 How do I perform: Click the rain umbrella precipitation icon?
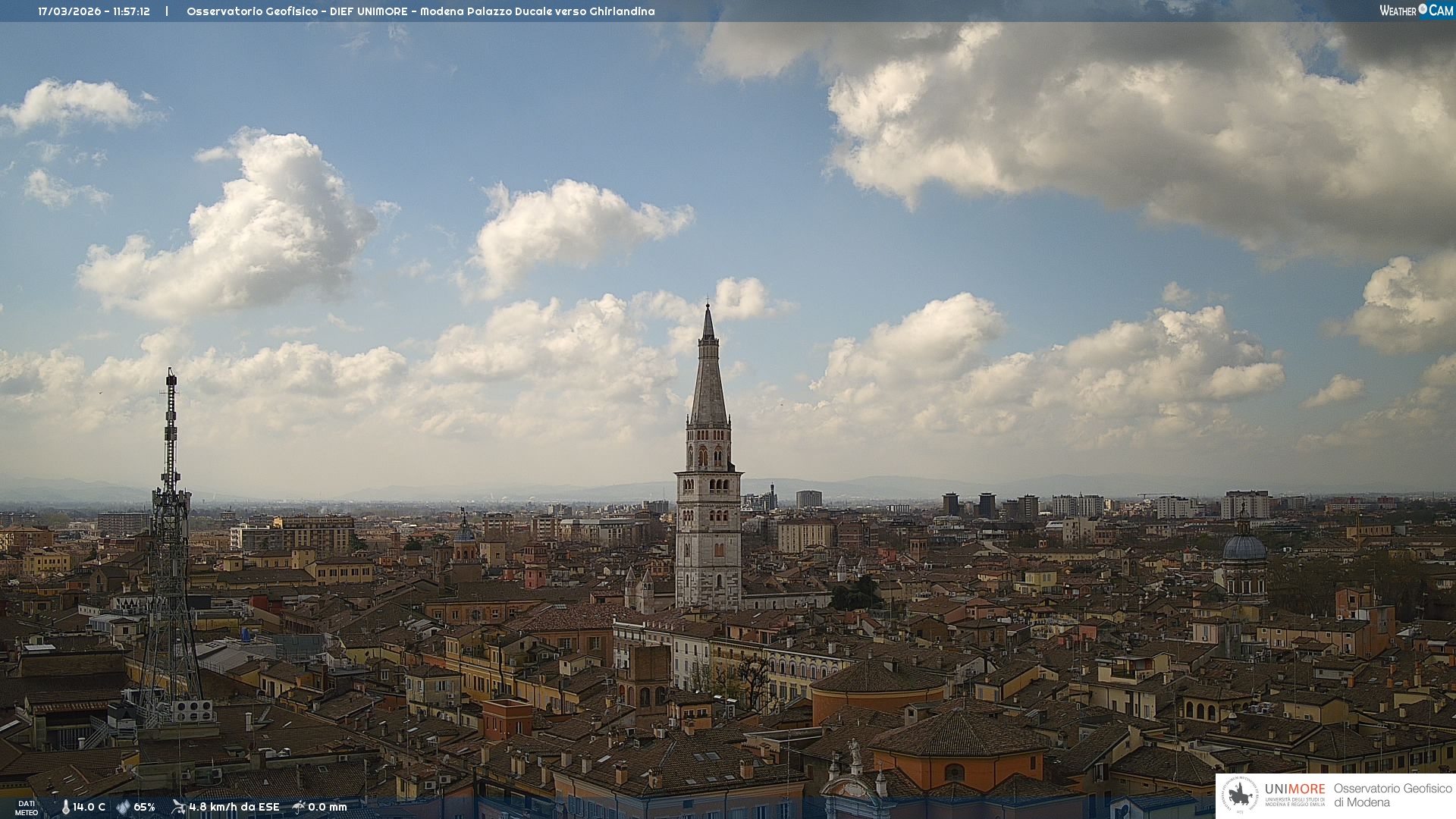click(x=299, y=807)
